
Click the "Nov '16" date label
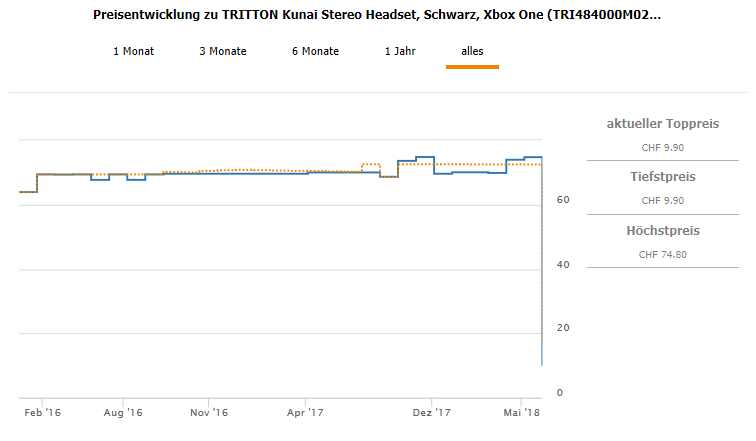(x=209, y=412)
